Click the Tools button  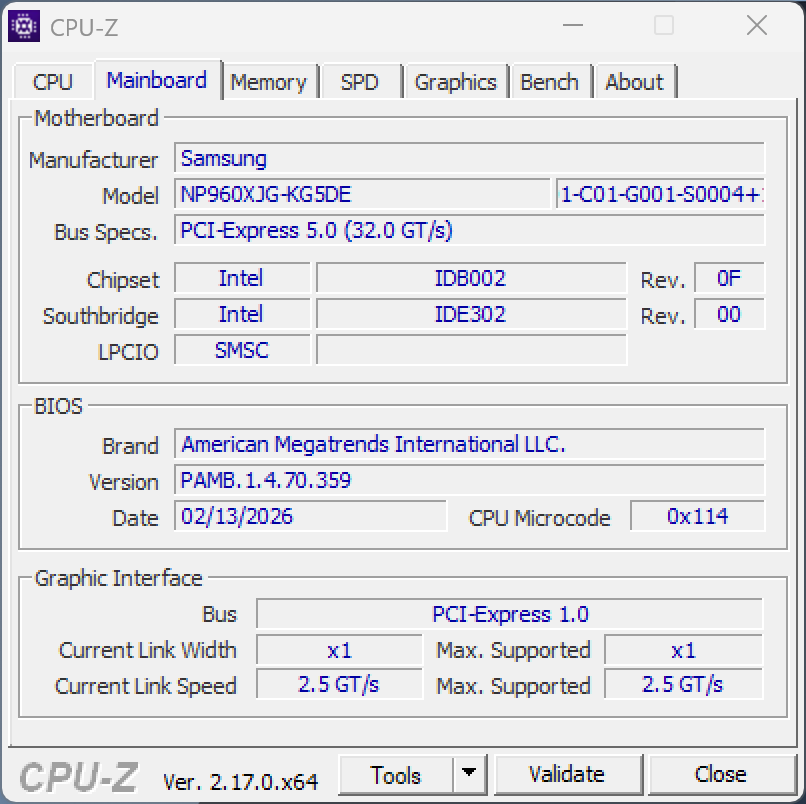[x=396, y=775]
